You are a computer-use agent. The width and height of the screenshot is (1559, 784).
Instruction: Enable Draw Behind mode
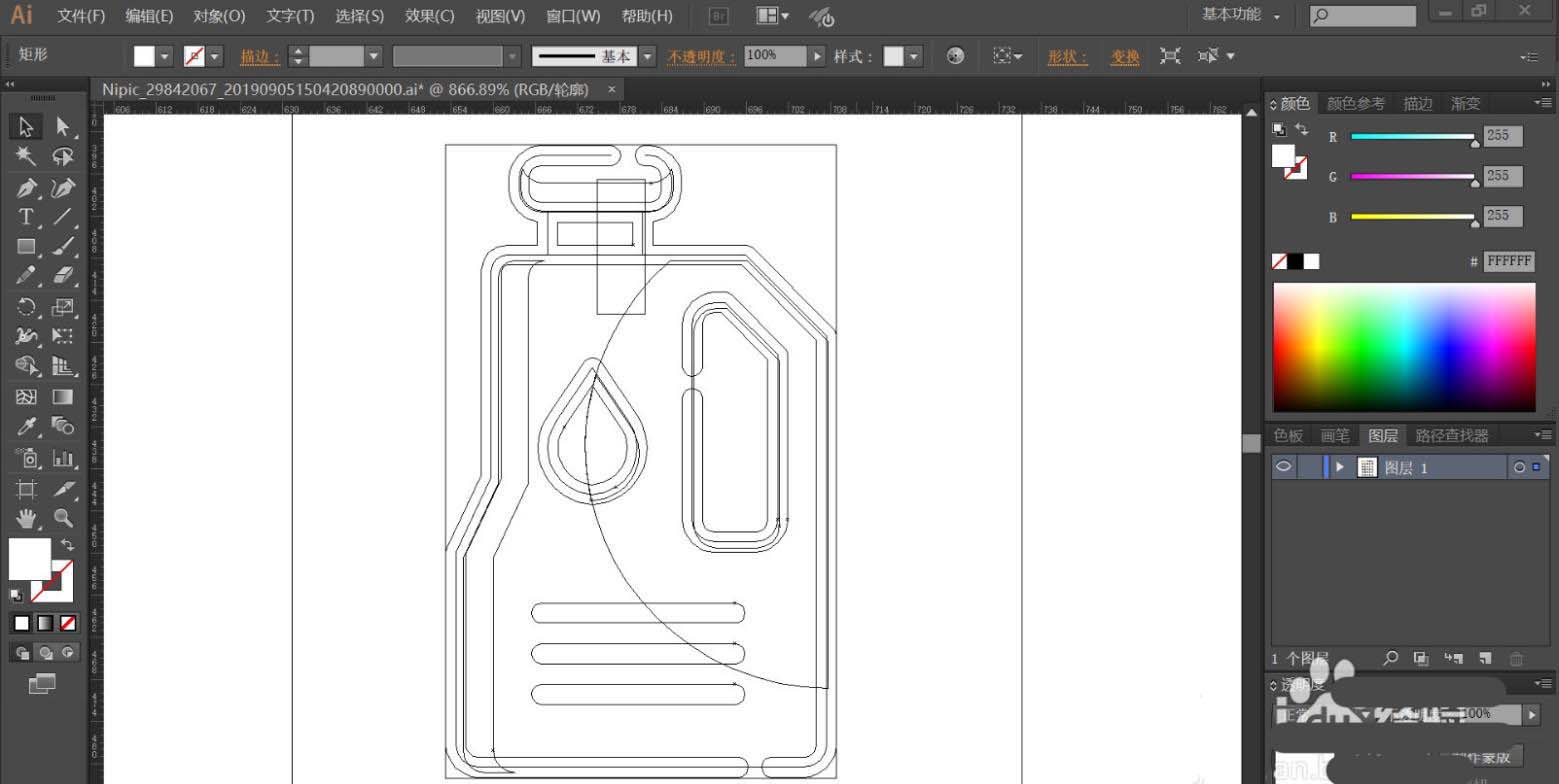click(45, 653)
